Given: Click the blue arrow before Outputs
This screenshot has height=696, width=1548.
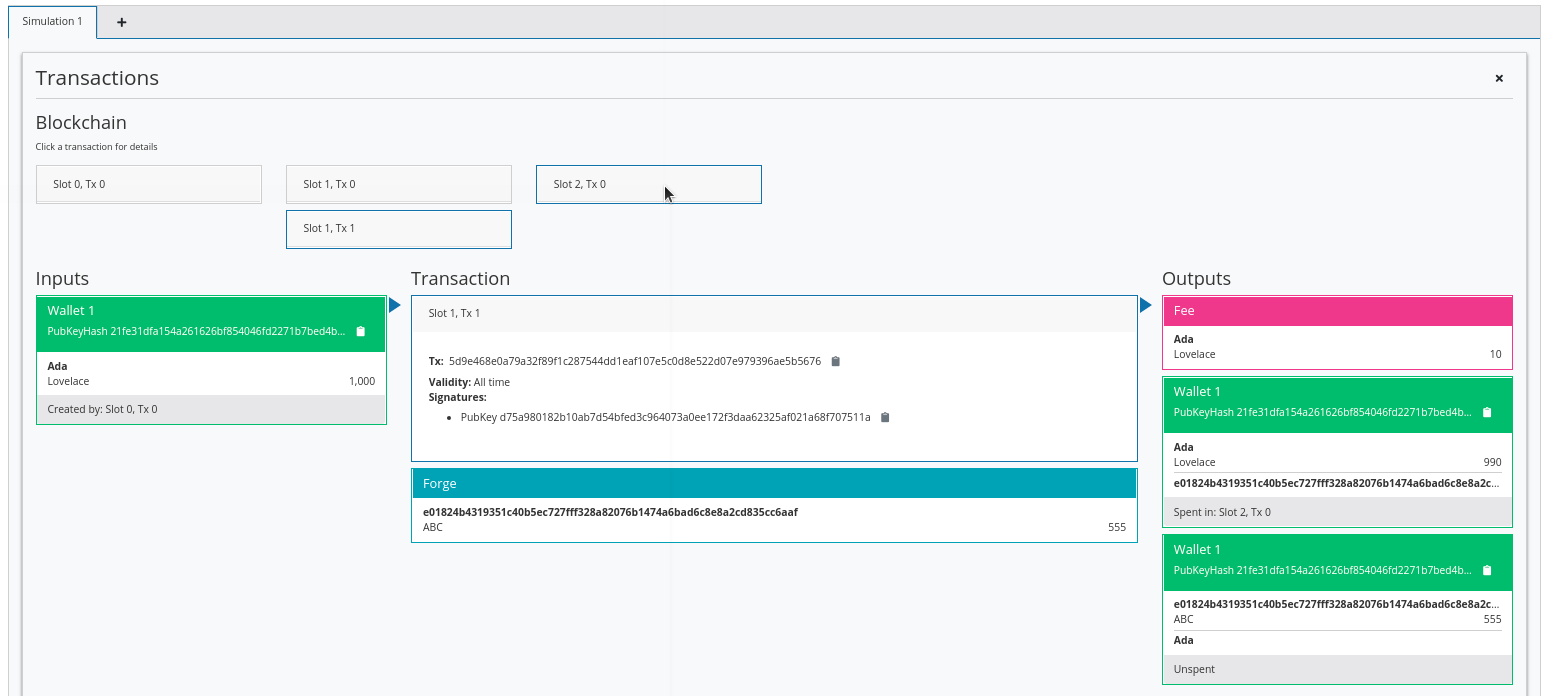Looking at the screenshot, I should [x=1146, y=305].
